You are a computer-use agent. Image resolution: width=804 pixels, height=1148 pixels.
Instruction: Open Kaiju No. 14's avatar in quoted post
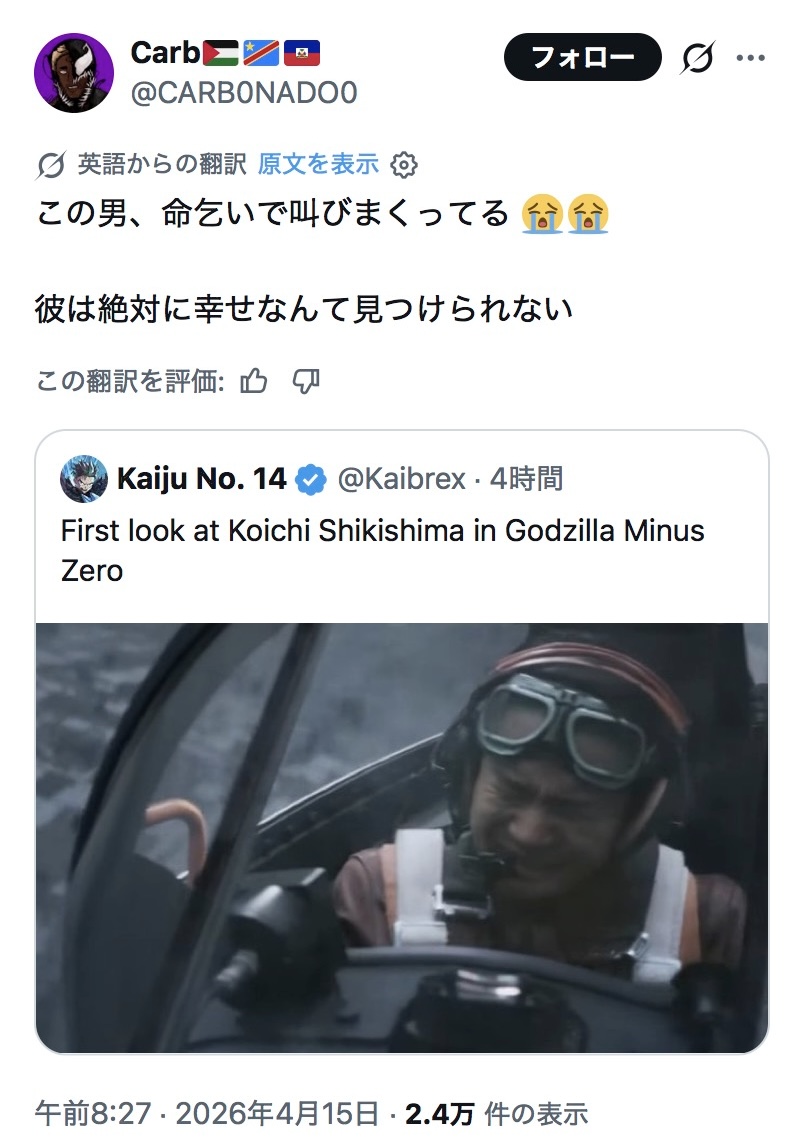point(84,479)
